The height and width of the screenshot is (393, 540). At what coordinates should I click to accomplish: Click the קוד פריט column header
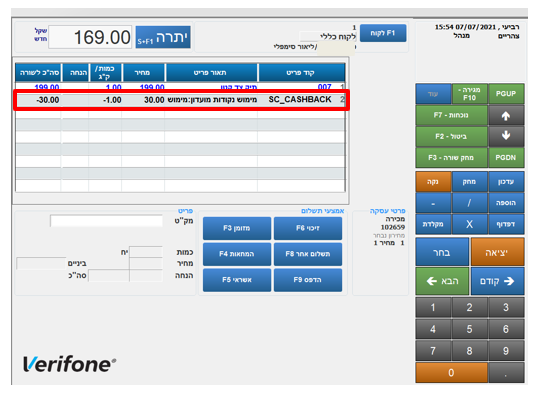point(301,73)
